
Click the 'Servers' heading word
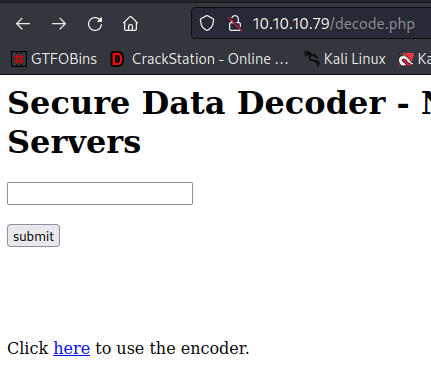pyautogui.click(x=74, y=142)
